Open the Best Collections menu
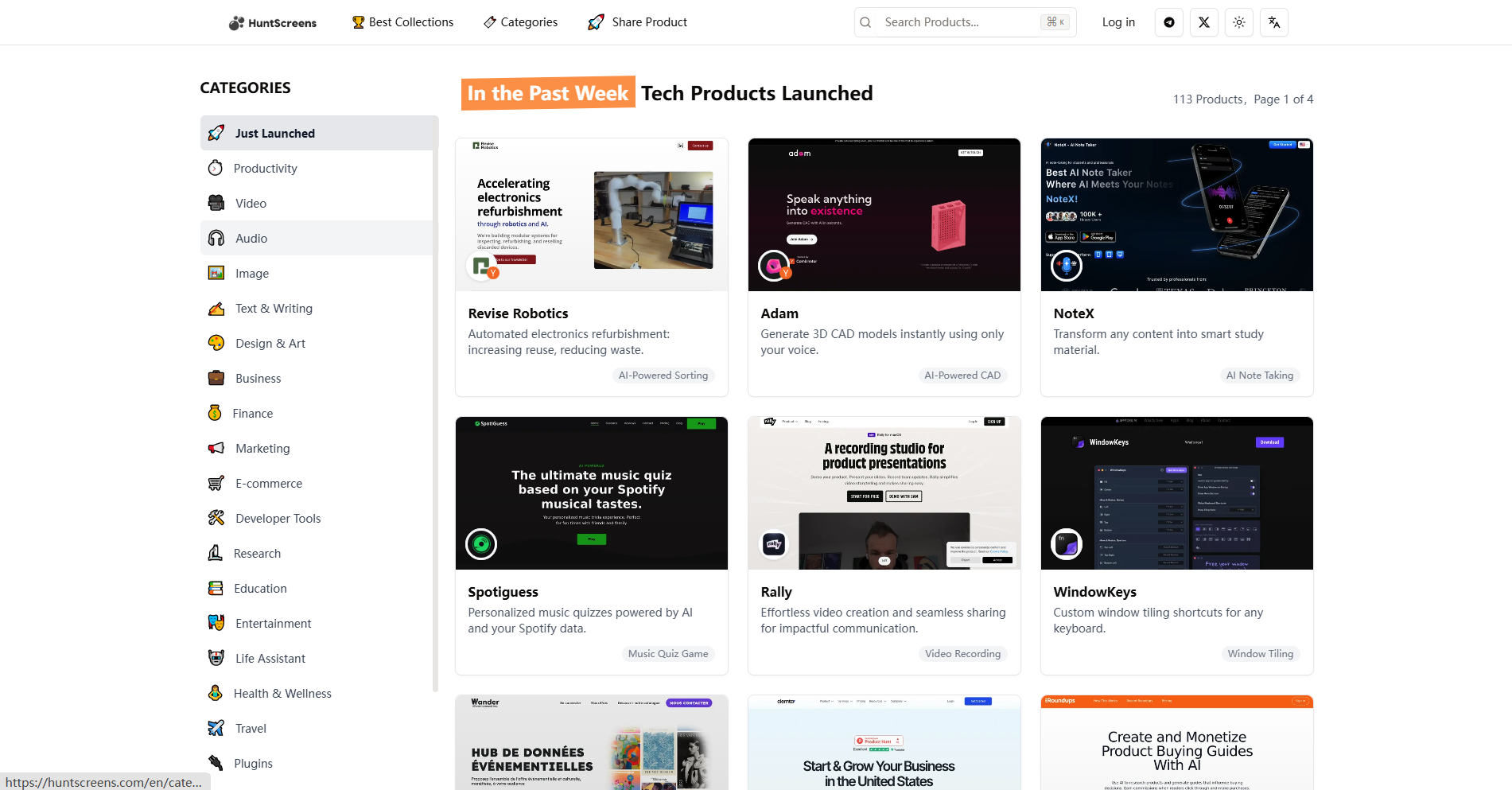Screen dimensions: 1512x790 click(403, 22)
